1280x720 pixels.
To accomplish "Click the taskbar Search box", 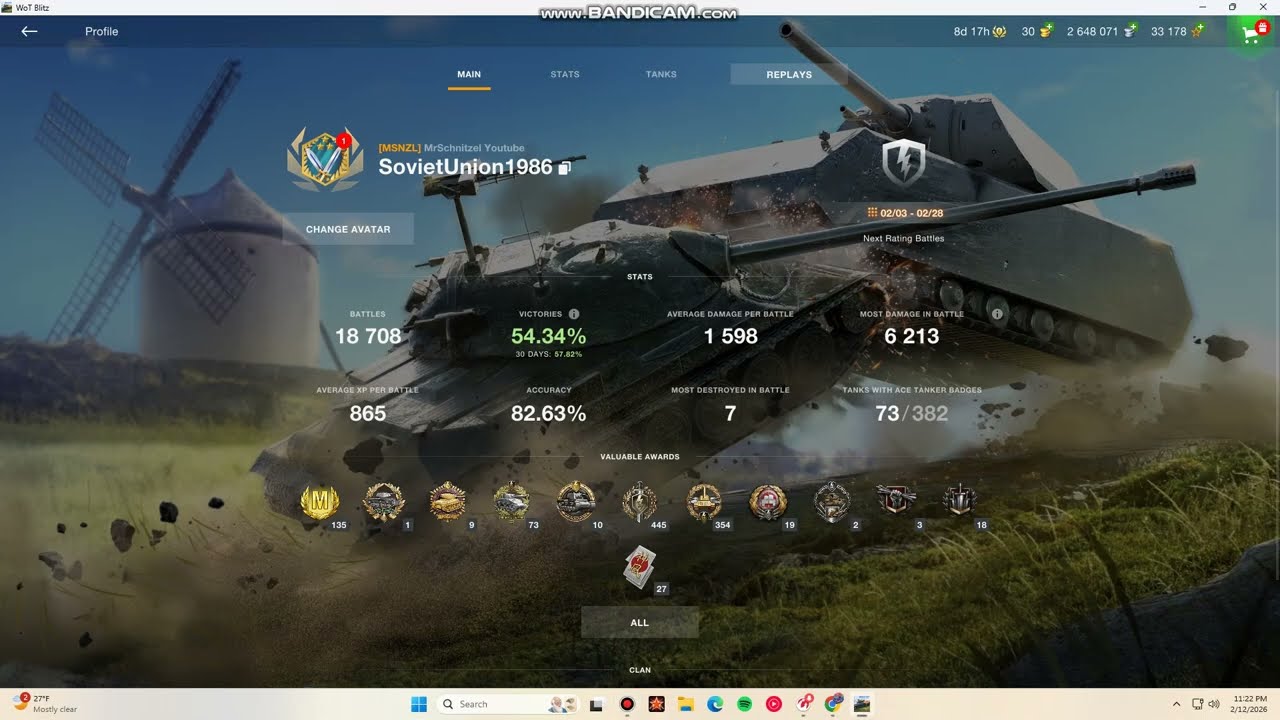I will (x=506, y=704).
